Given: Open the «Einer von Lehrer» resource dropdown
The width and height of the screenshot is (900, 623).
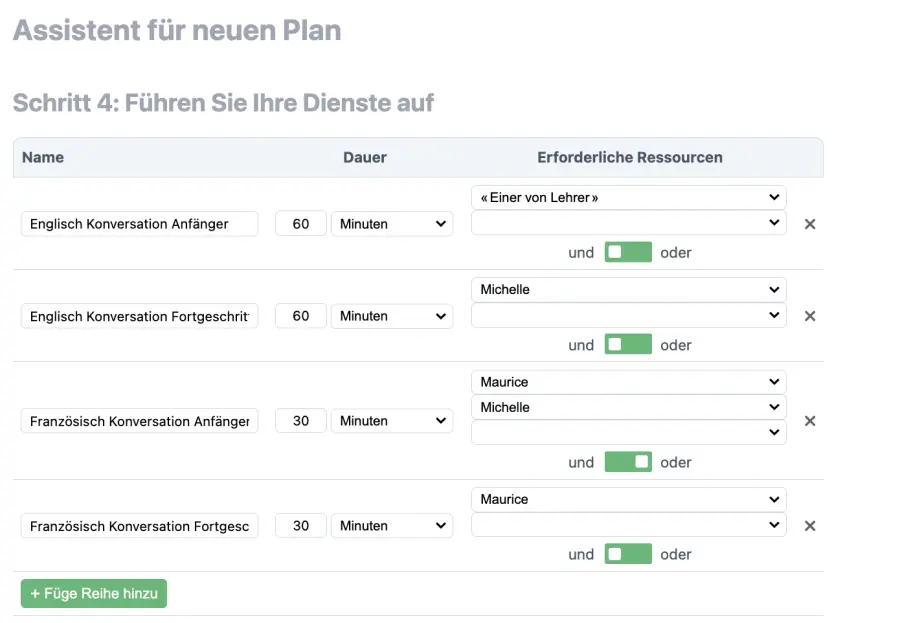Looking at the screenshot, I should (628, 197).
